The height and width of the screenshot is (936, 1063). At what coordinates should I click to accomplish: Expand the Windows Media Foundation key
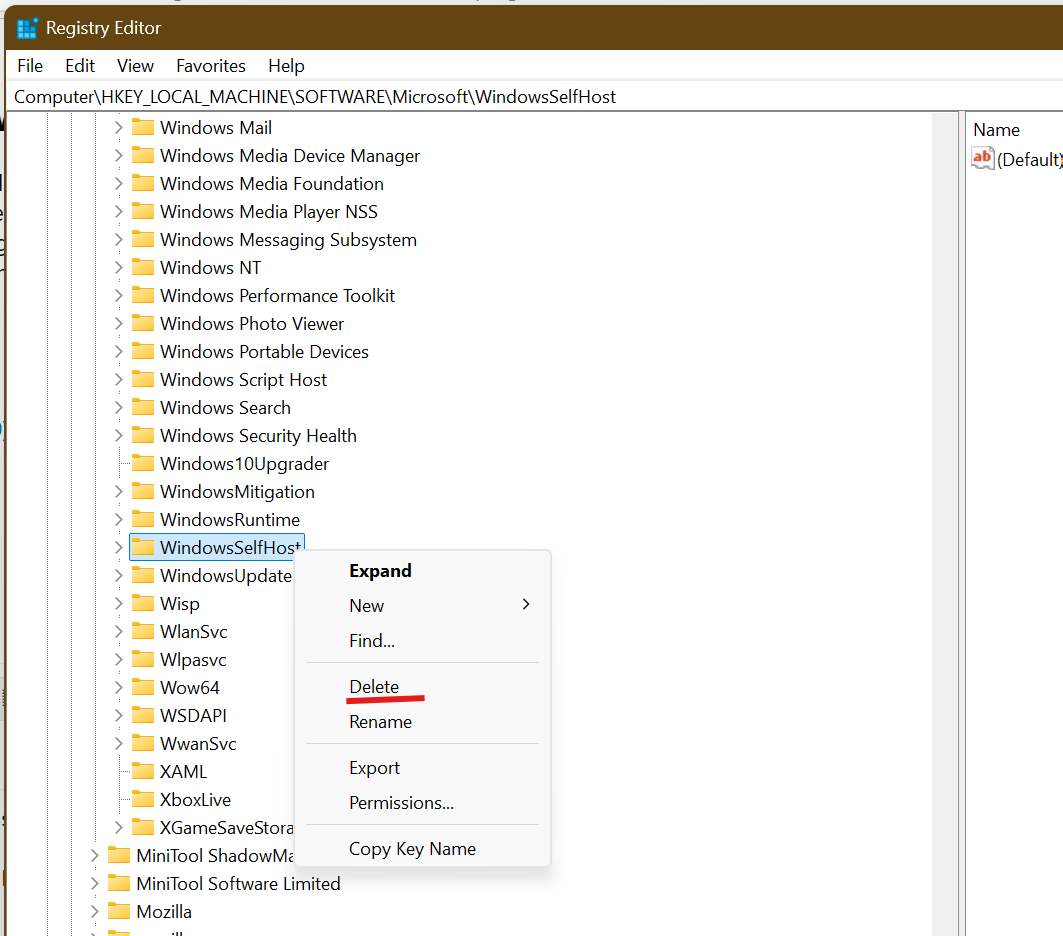(119, 184)
